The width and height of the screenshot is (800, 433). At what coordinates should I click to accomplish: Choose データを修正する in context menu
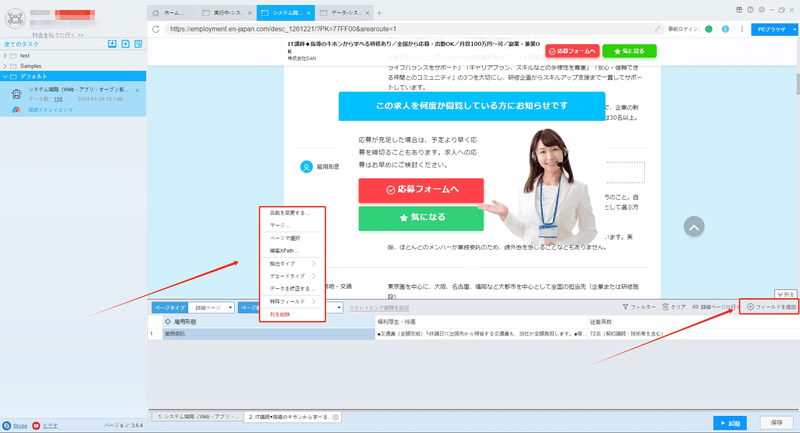[x=292, y=289]
